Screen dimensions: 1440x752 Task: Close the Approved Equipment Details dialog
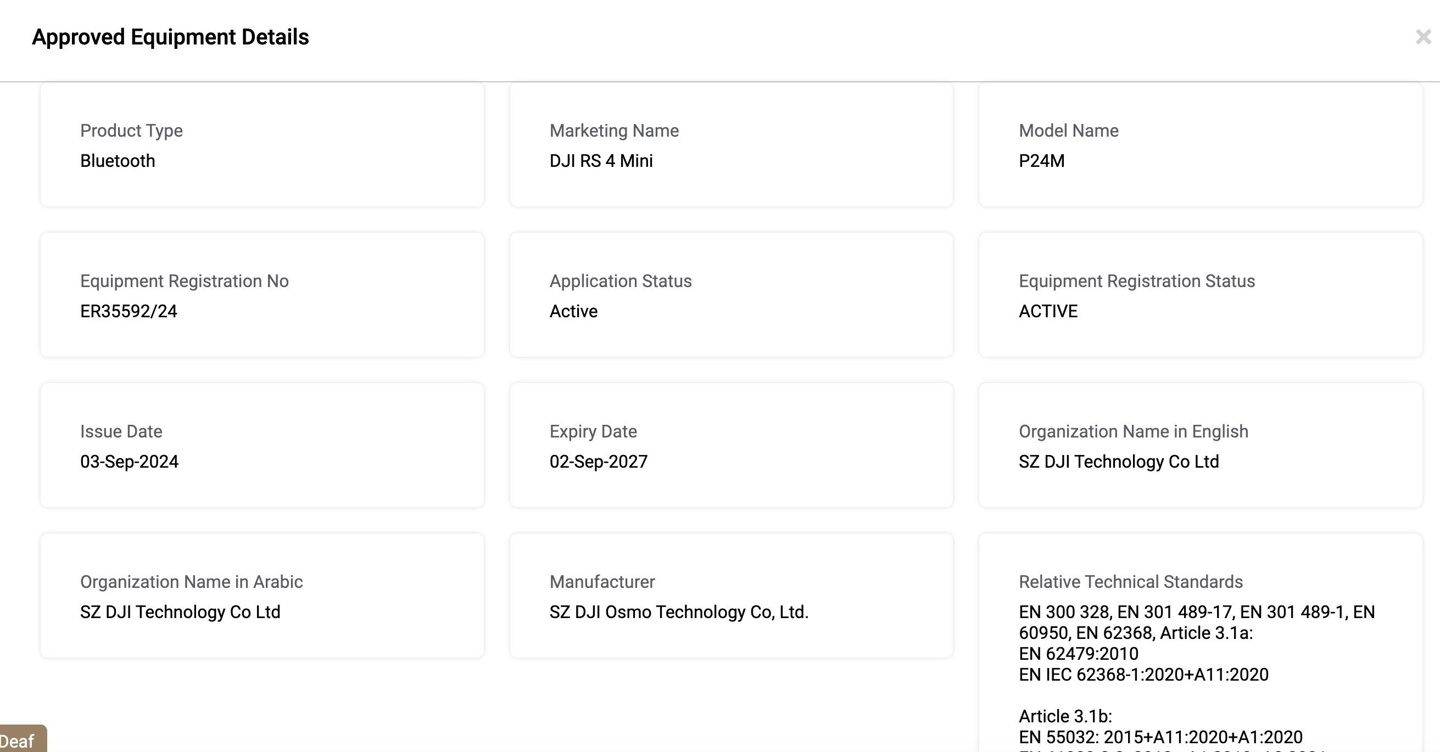1422,37
